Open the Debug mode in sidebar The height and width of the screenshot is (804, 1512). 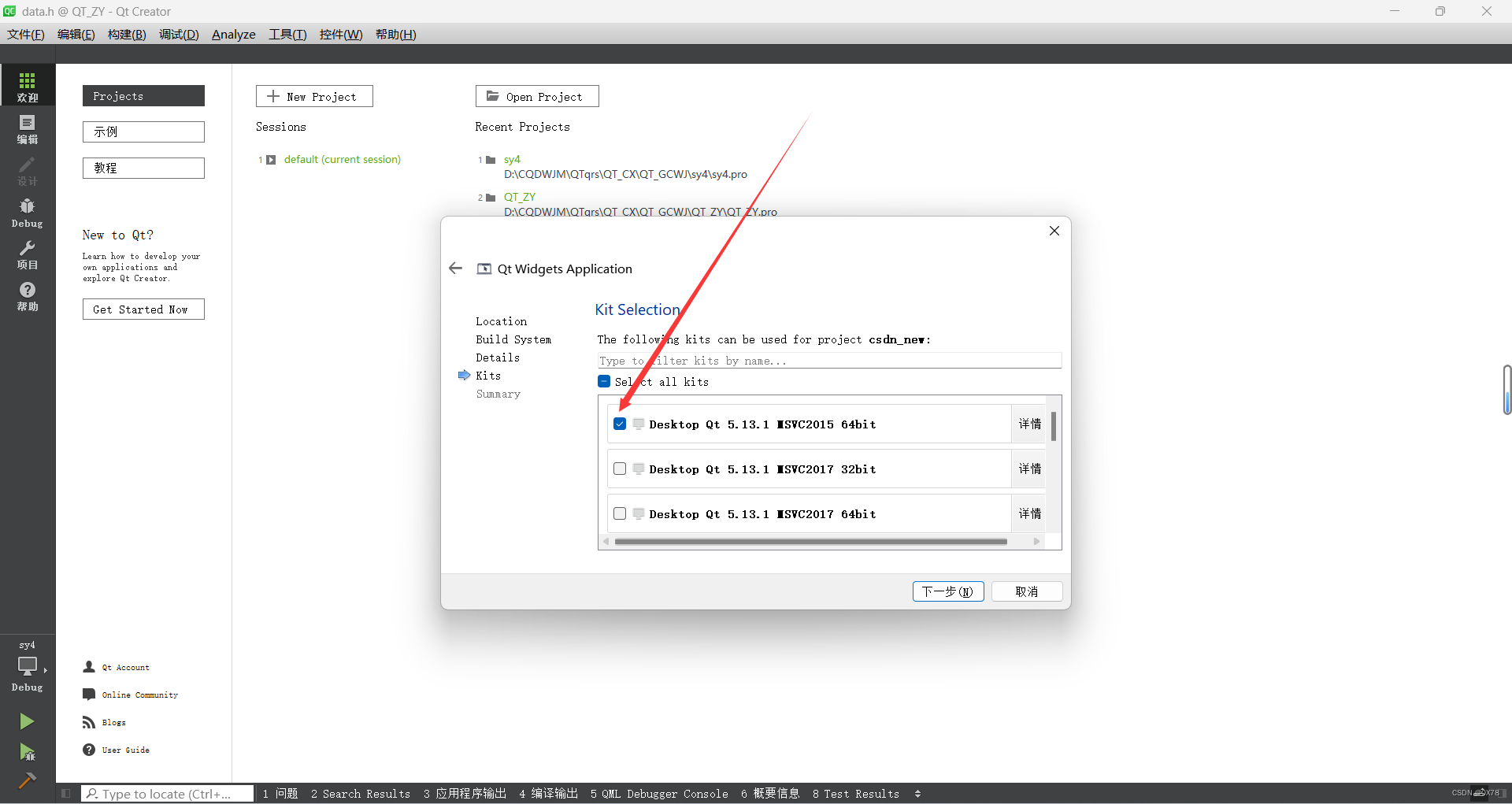pyautogui.click(x=28, y=213)
